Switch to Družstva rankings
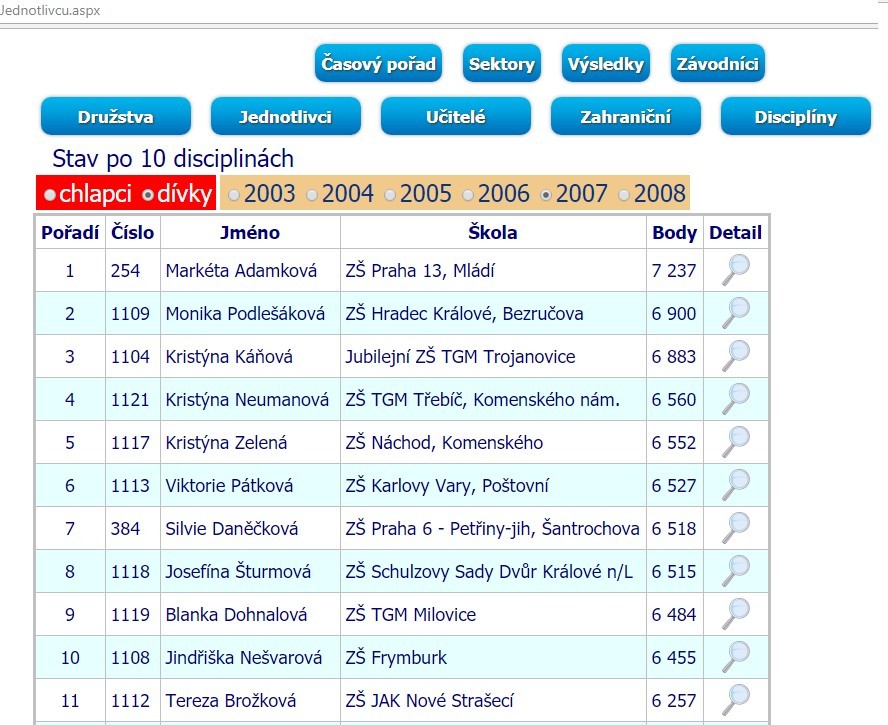The image size is (888, 725). coord(116,116)
